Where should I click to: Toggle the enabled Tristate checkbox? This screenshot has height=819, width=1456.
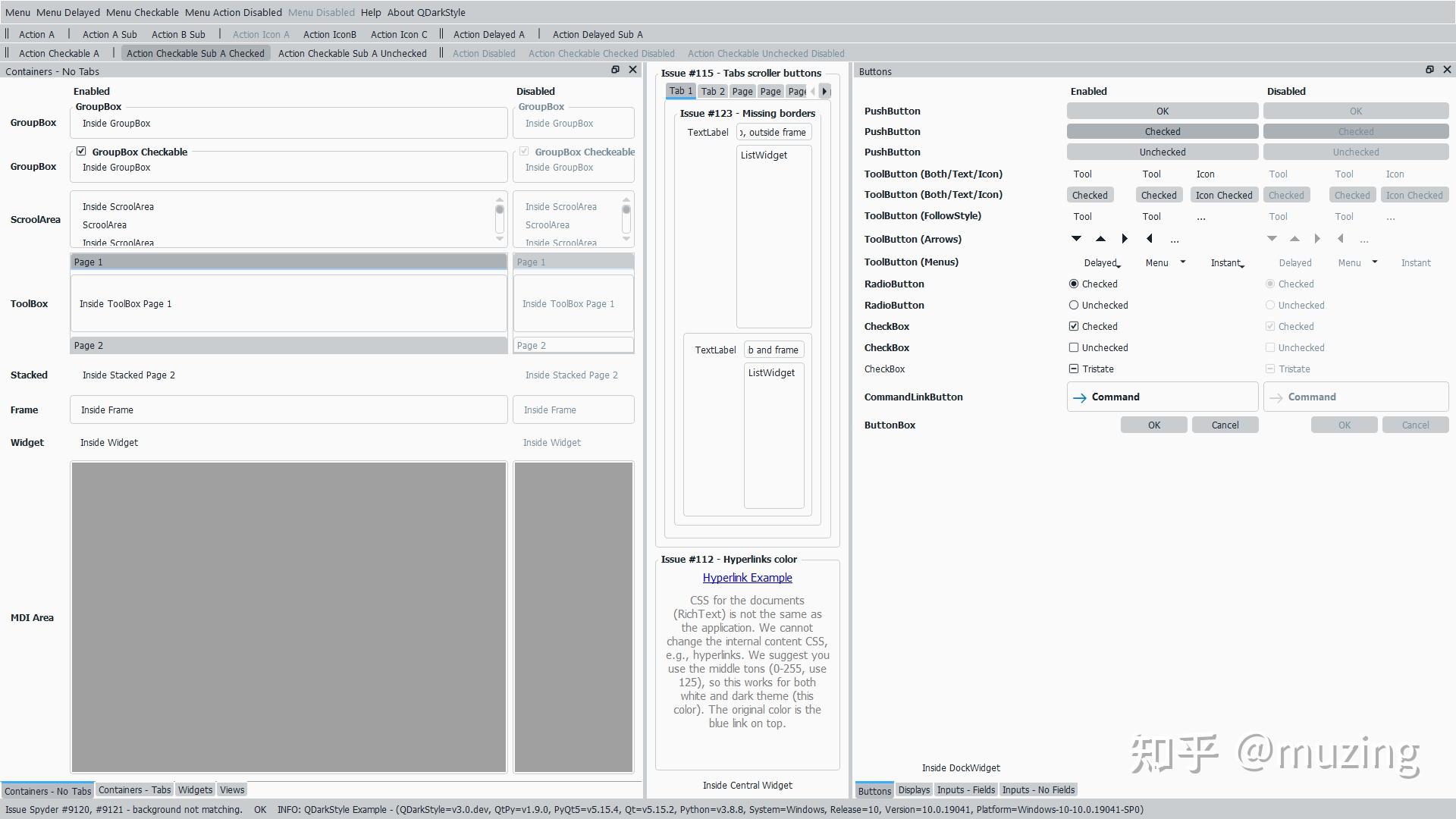(x=1073, y=369)
